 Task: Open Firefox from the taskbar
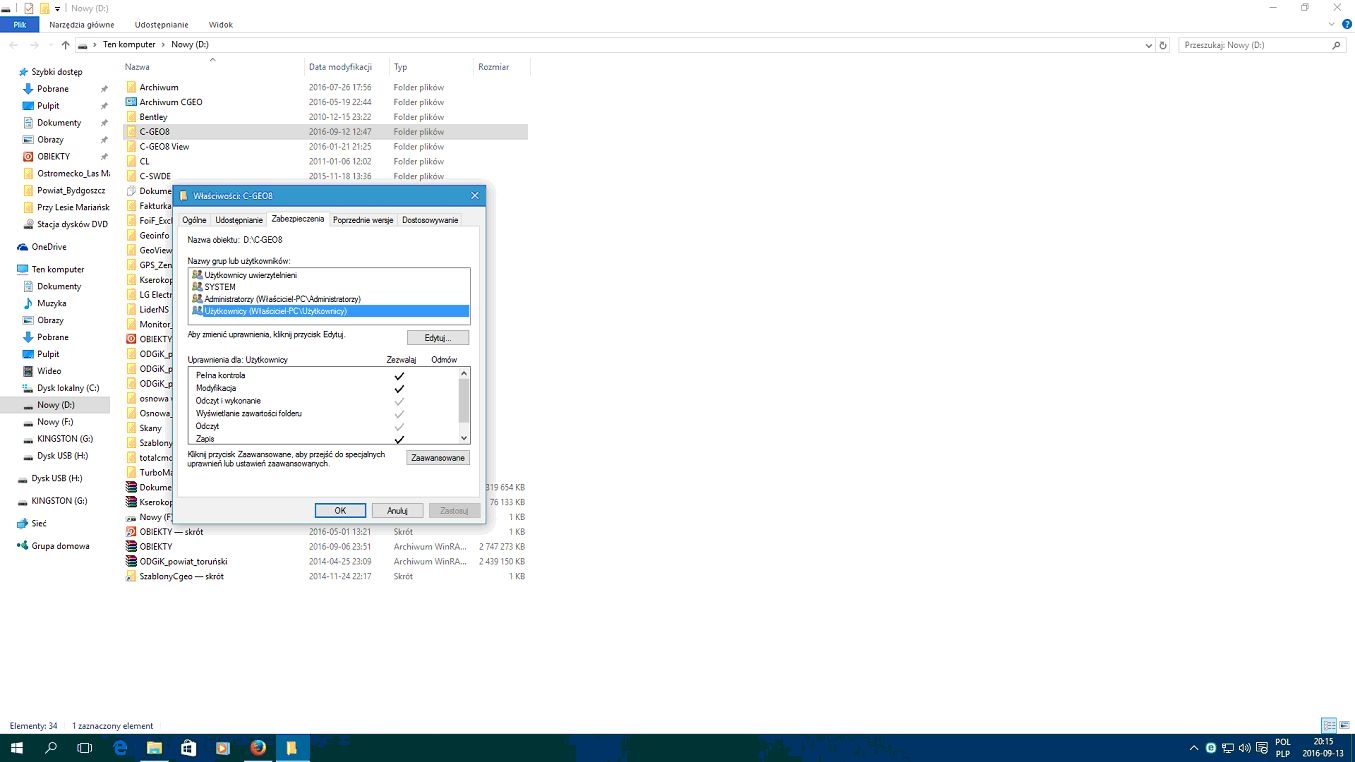[x=257, y=748]
